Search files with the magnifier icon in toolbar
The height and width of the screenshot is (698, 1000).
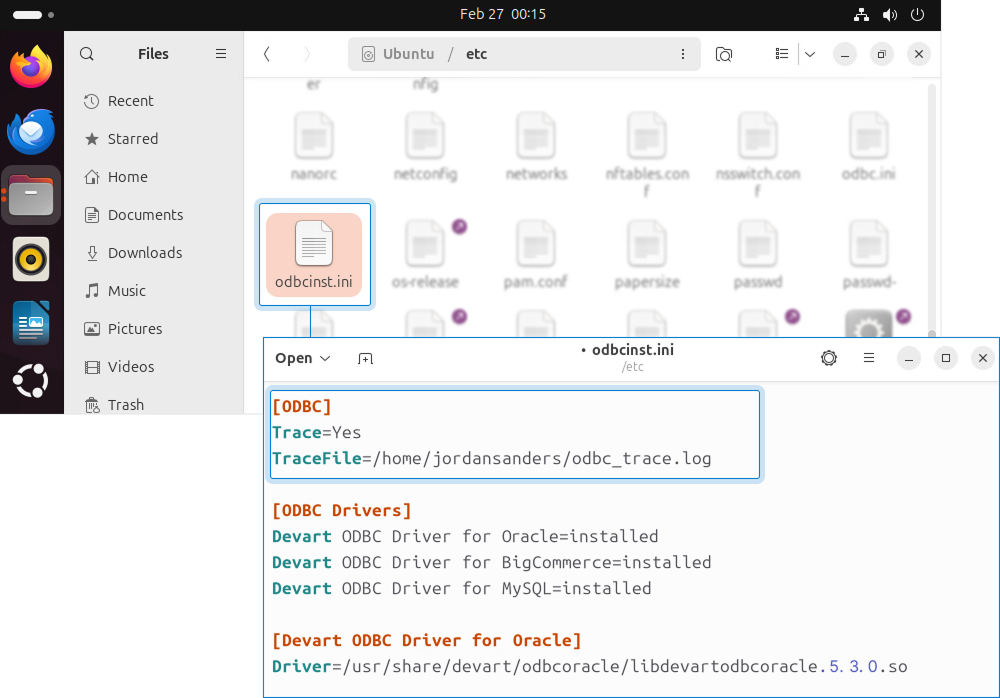pyautogui.click(x=724, y=54)
